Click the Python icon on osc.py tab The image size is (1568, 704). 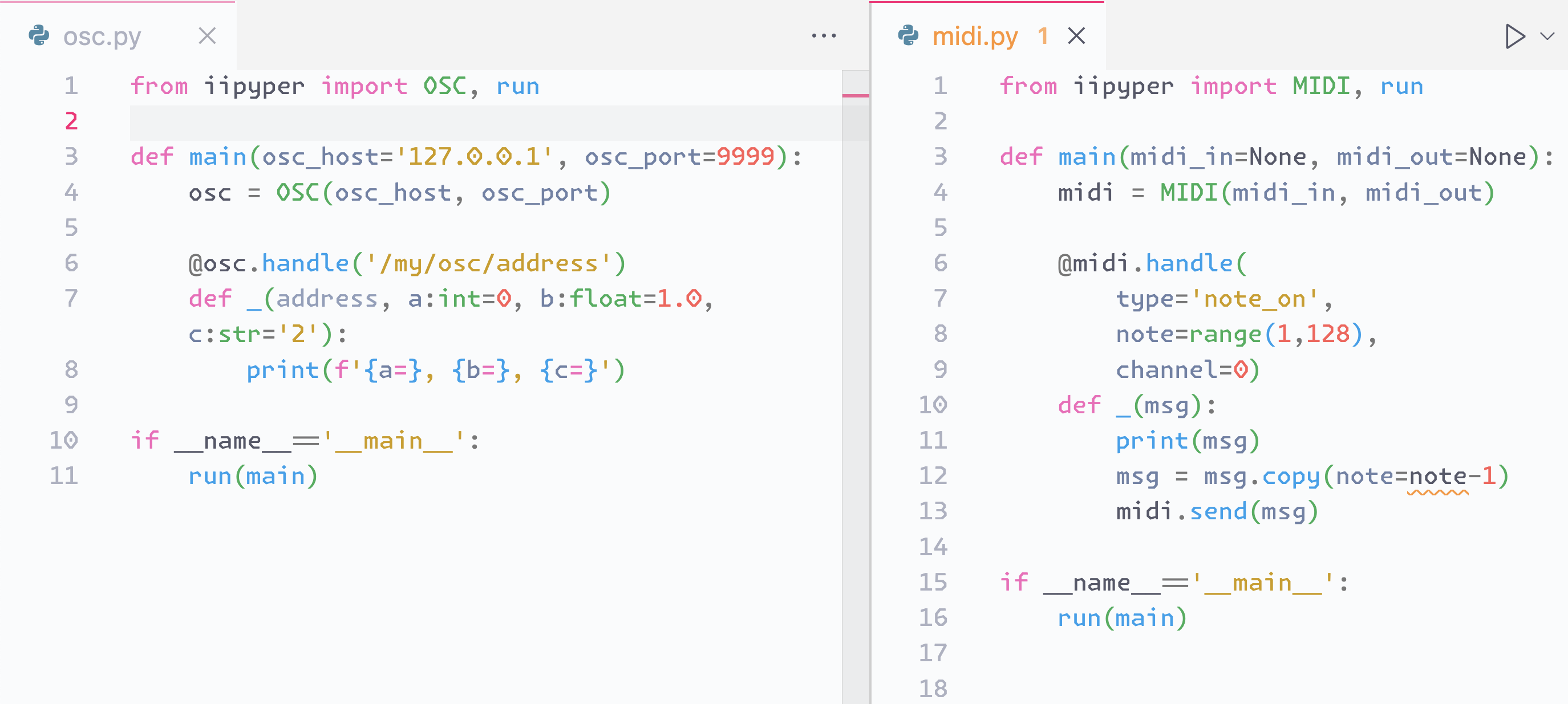coord(39,36)
